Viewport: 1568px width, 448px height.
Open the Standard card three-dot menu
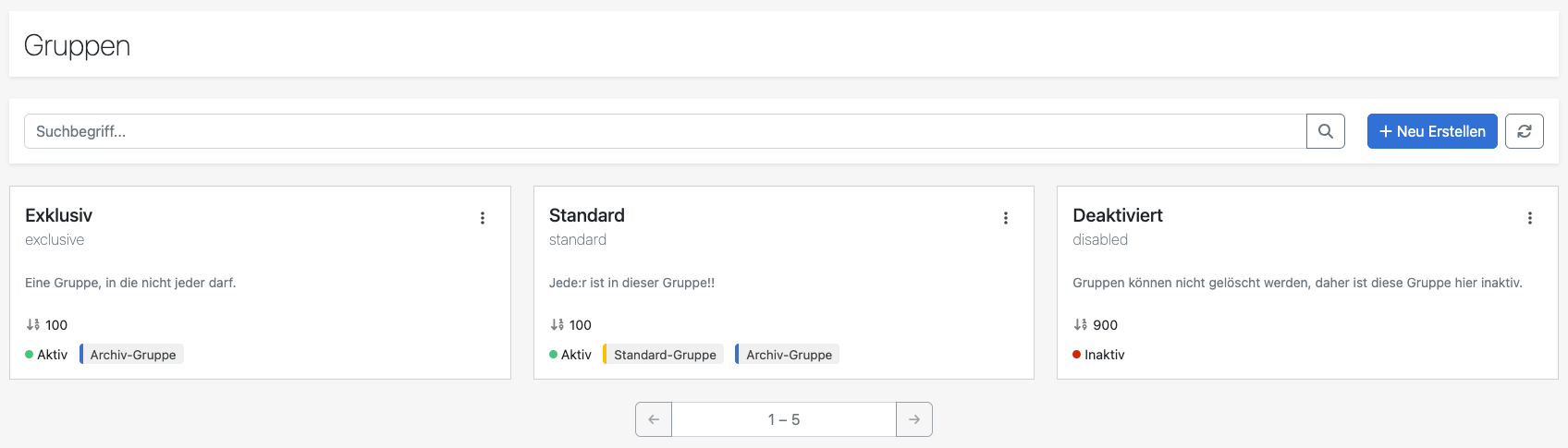1006,218
